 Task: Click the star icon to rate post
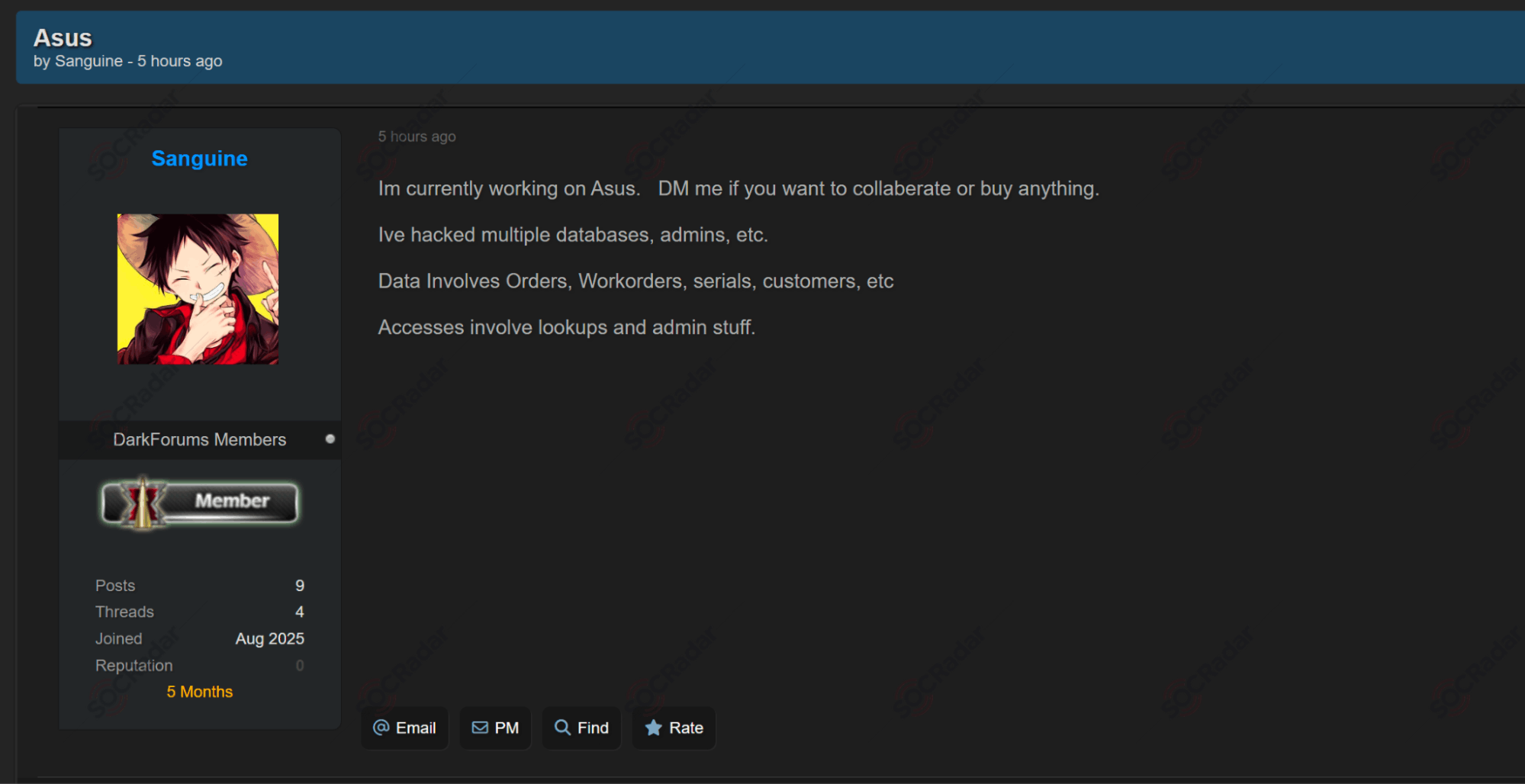pyautogui.click(x=653, y=728)
